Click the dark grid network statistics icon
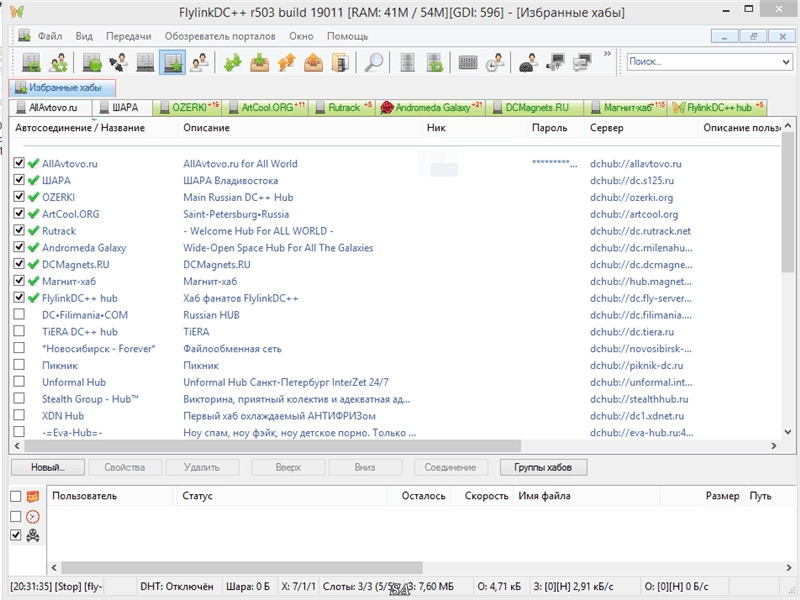 [x=468, y=62]
